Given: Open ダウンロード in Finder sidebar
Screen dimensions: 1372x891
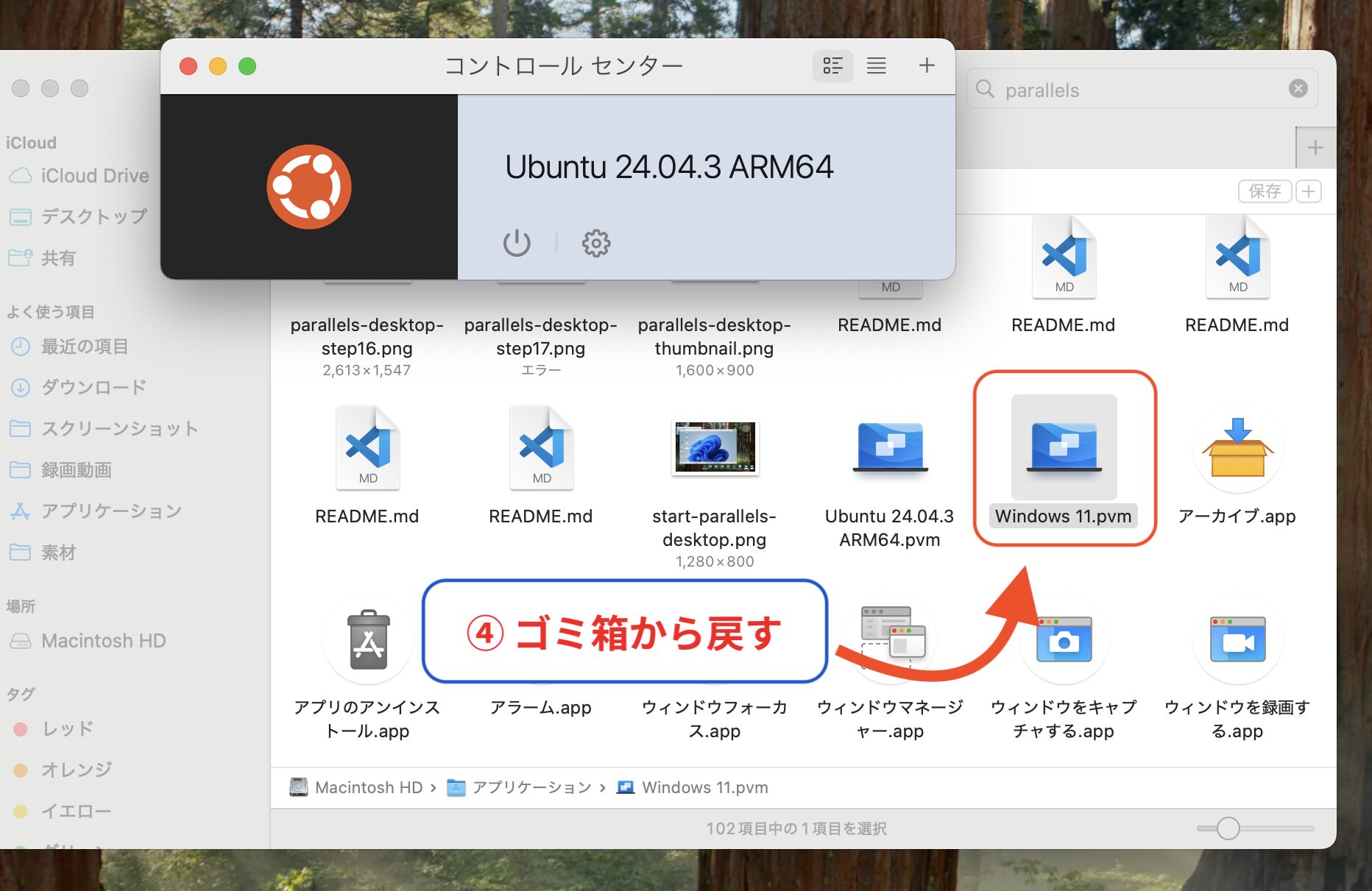Looking at the screenshot, I should coord(93,387).
